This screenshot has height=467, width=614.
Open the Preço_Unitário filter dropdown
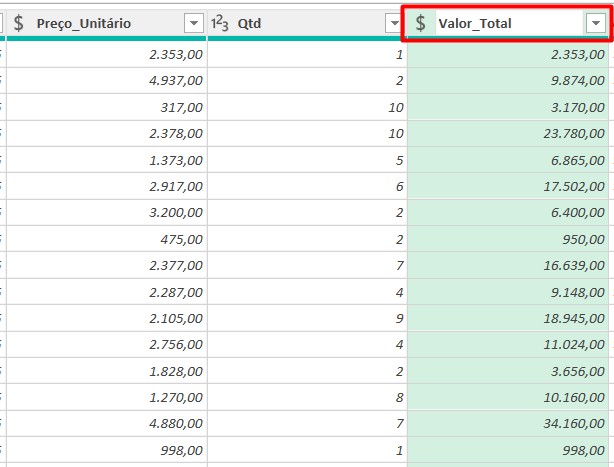(x=194, y=23)
